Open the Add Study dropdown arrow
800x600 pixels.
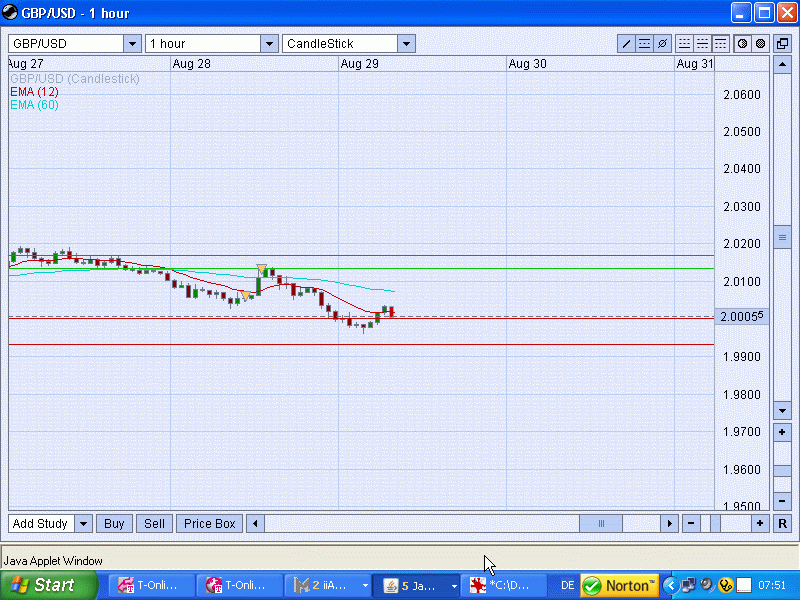83,523
